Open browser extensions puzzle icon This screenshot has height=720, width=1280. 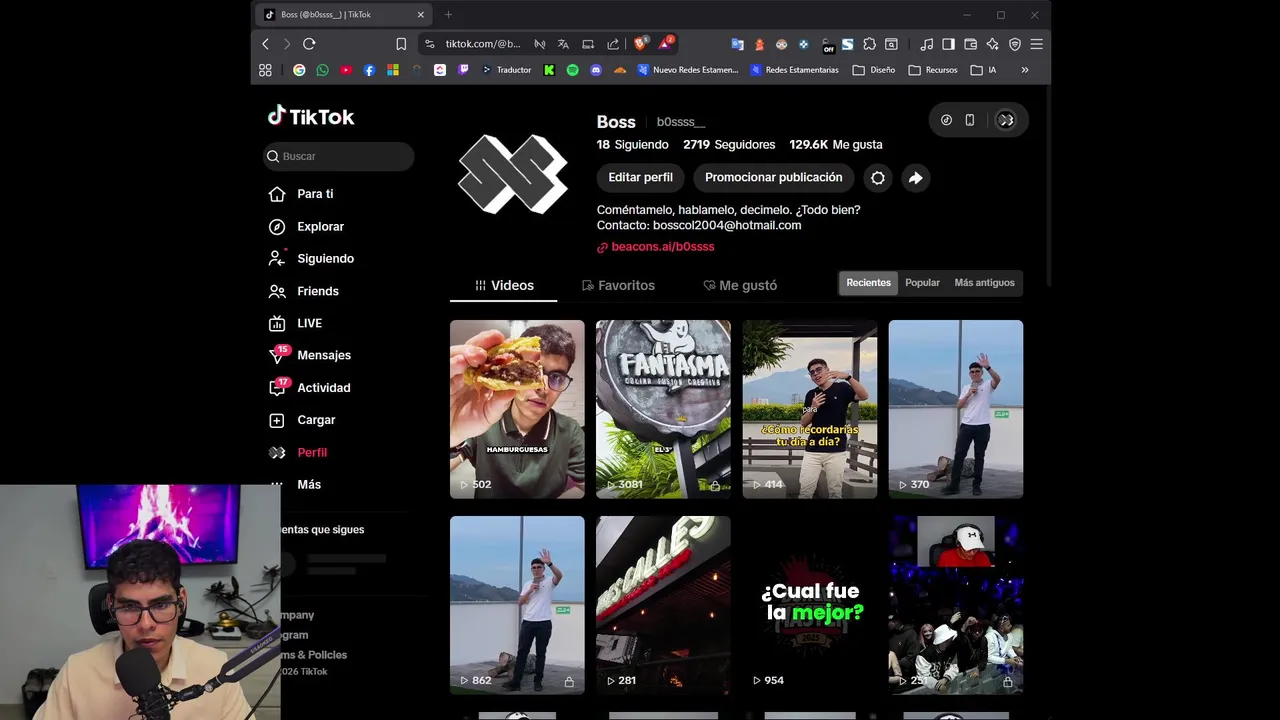pyautogui.click(x=869, y=44)
